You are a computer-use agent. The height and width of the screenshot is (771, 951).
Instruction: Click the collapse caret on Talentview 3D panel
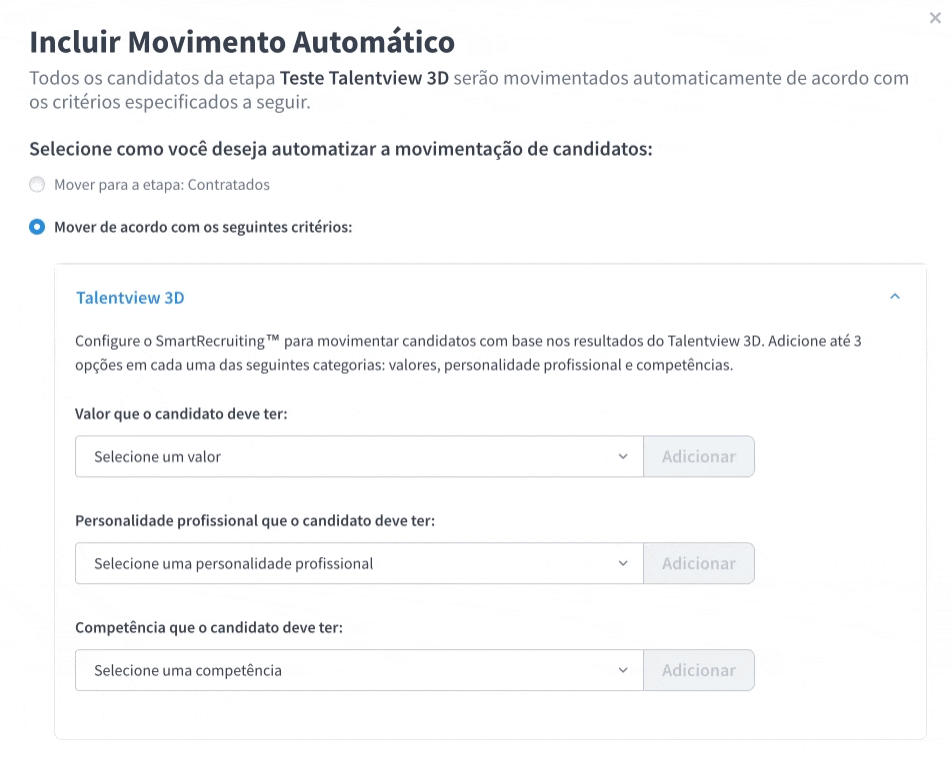point(896,296)
